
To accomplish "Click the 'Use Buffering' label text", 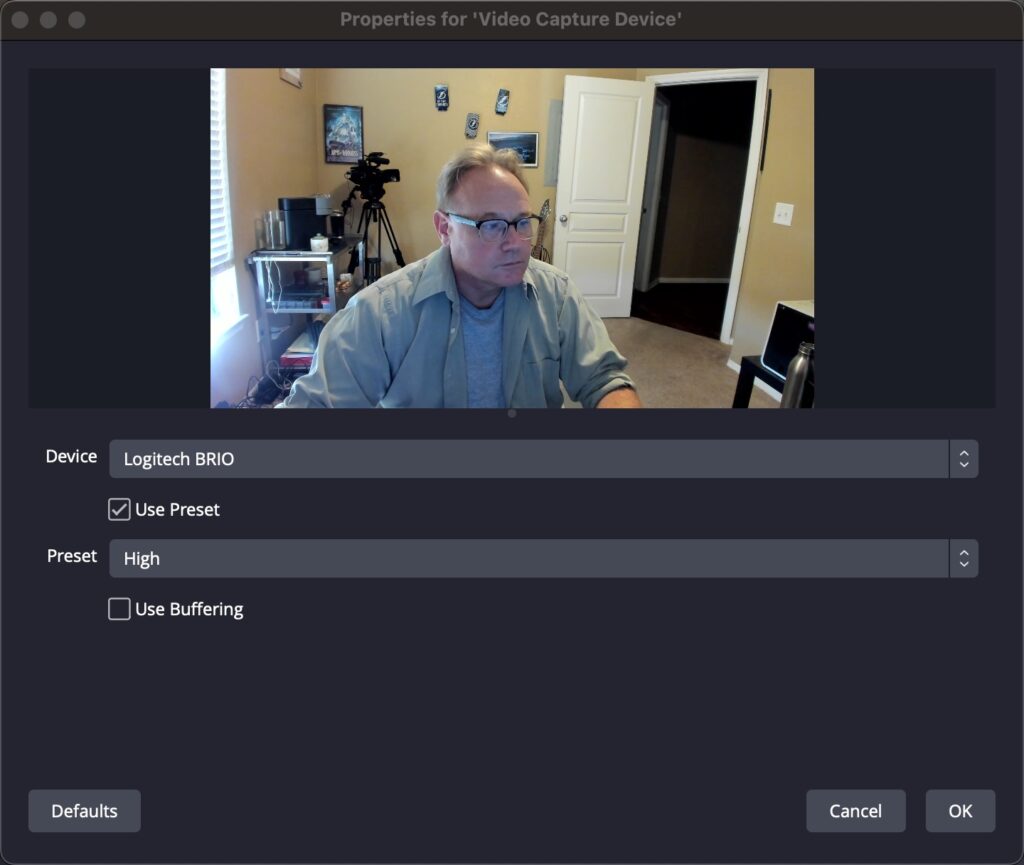I will (189, 609).
